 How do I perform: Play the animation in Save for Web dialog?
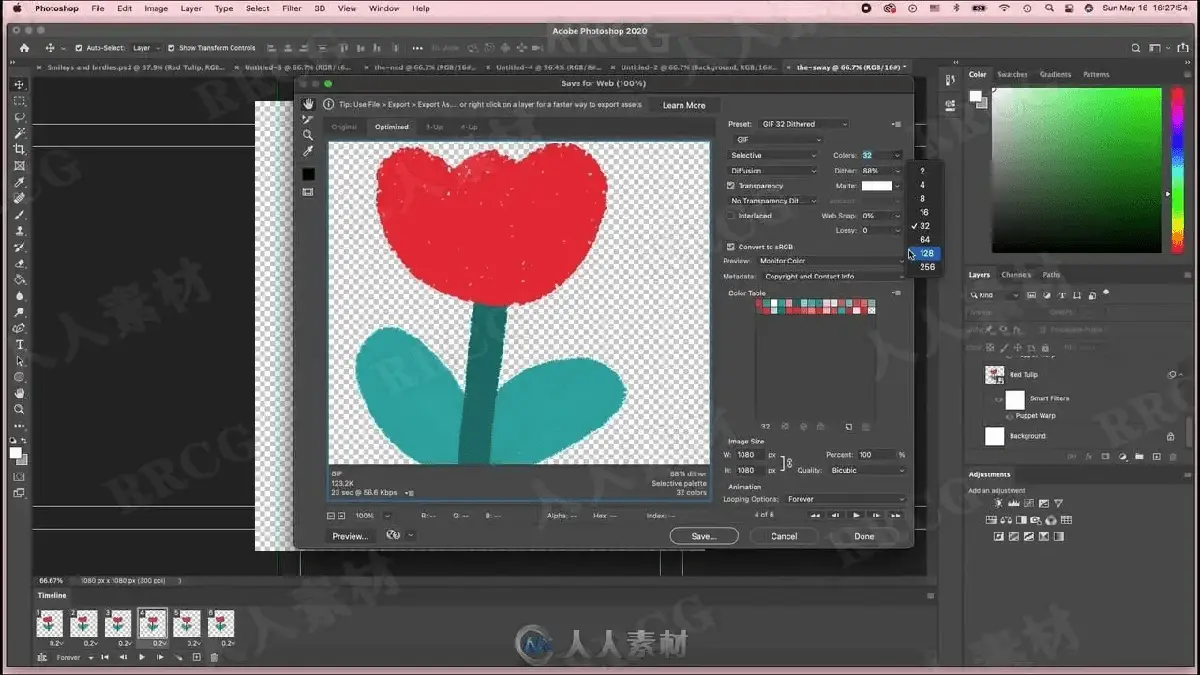coord(856,515)
